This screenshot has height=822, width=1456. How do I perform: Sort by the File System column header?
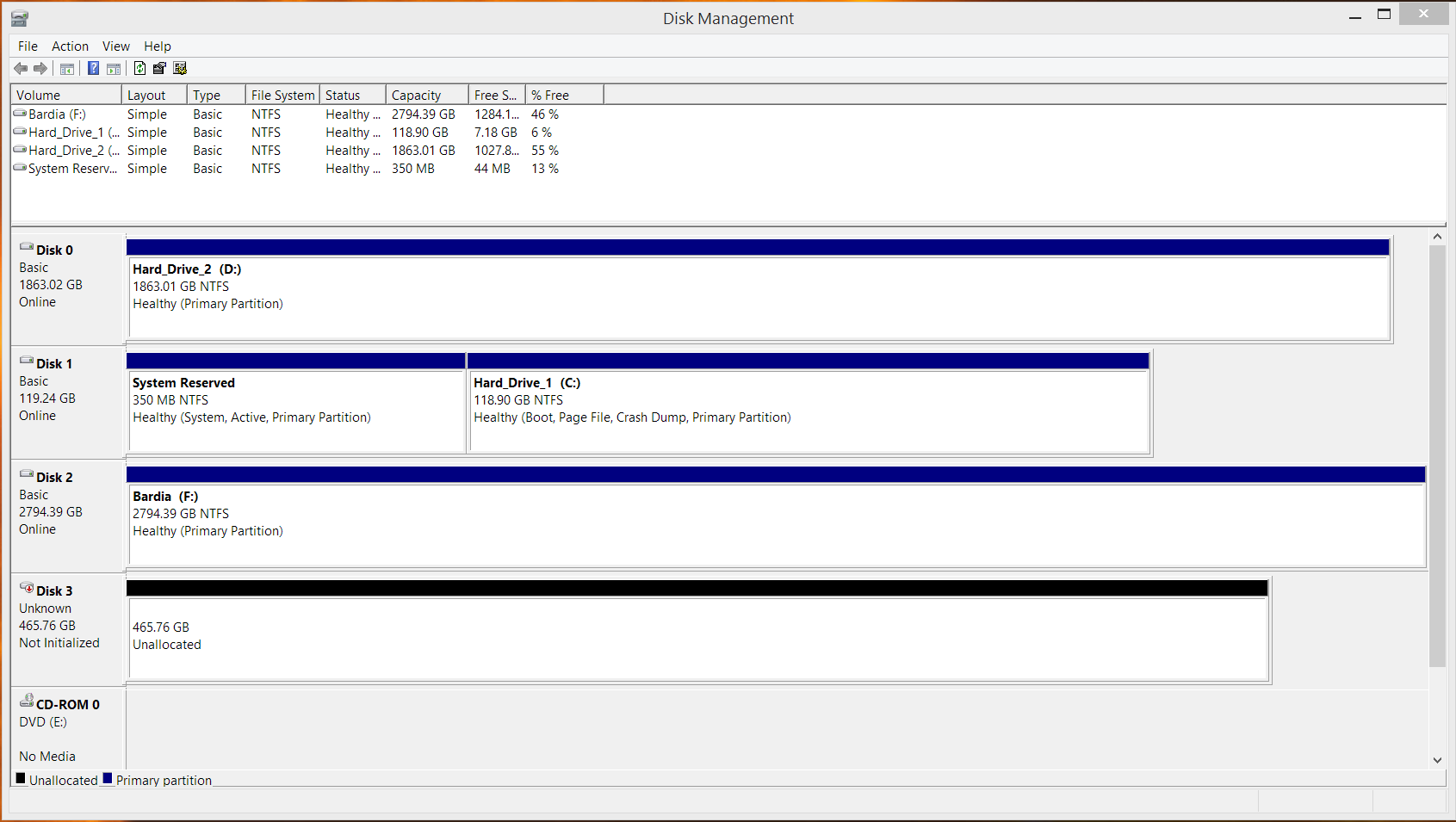282,96
